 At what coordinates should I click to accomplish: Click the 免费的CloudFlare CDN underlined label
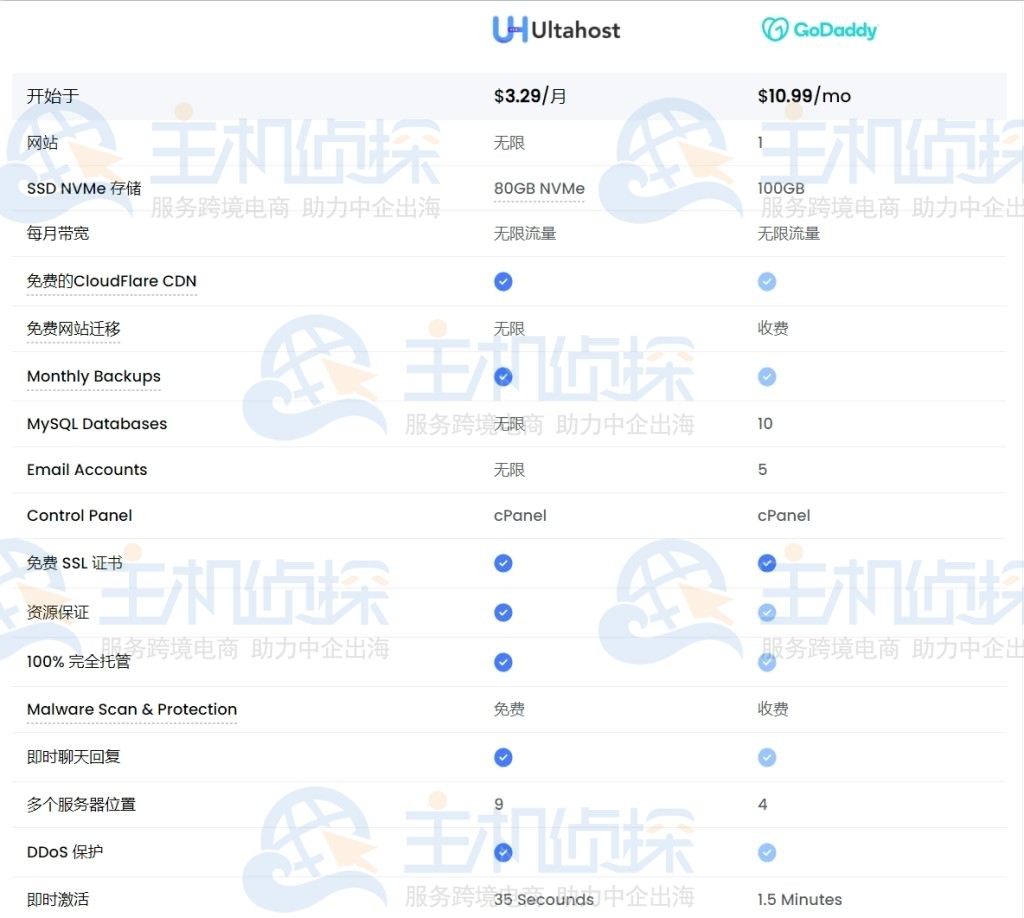111,281
